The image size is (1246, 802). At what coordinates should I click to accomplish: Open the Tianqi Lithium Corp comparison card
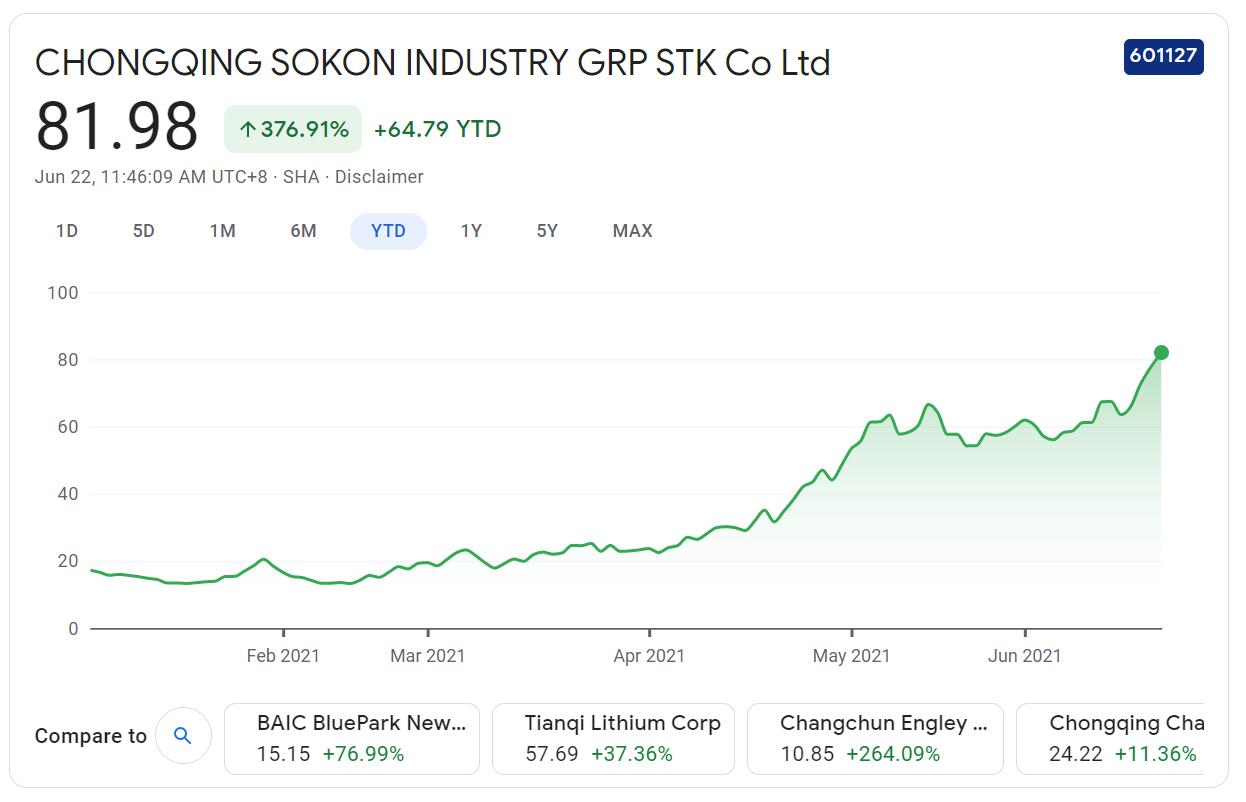tap(613, 738)
